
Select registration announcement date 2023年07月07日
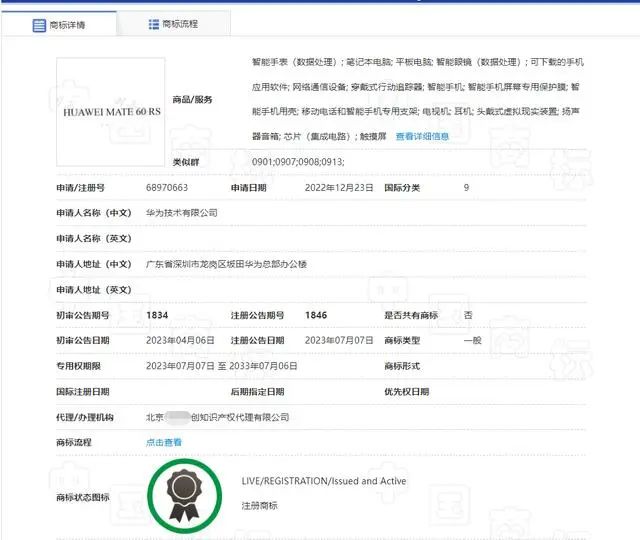(339, 340)
